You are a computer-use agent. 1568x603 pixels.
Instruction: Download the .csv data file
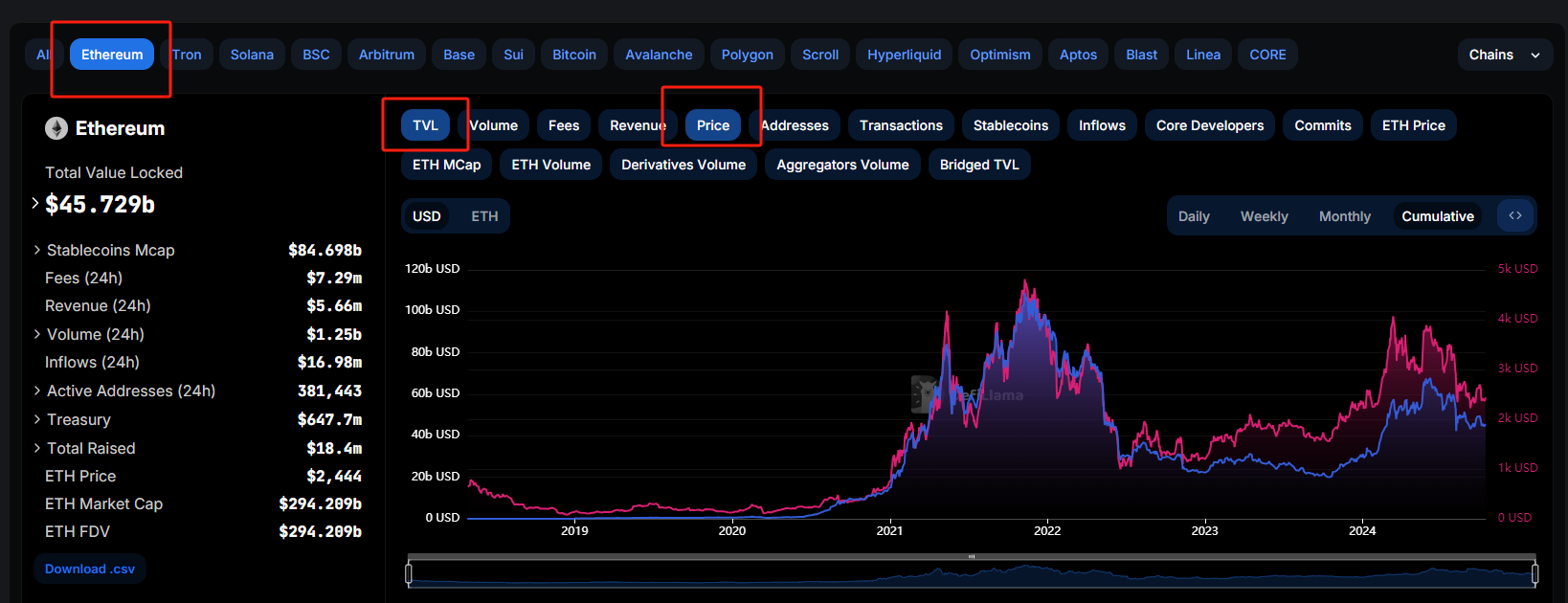[90, 569]
